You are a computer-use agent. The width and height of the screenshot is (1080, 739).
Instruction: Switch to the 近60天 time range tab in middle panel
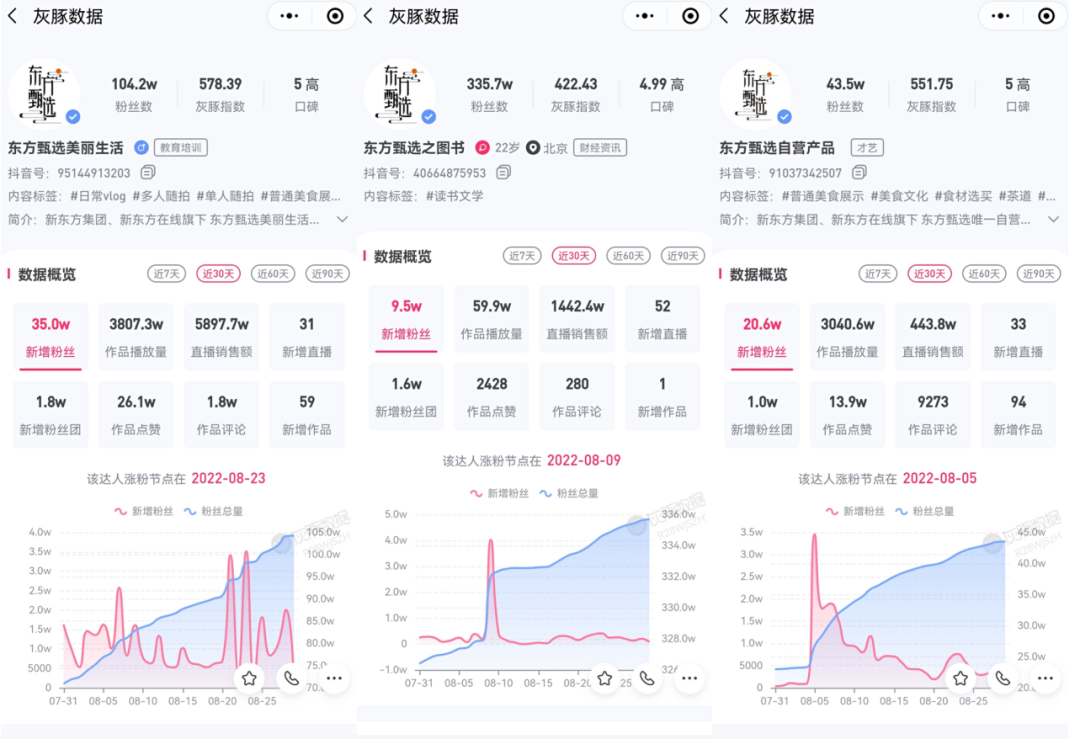(628, 255)
